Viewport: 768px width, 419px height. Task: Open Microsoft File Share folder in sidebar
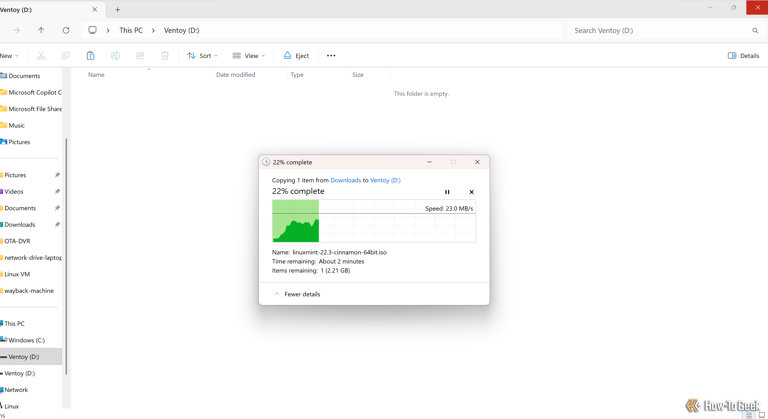coord(31,109)
